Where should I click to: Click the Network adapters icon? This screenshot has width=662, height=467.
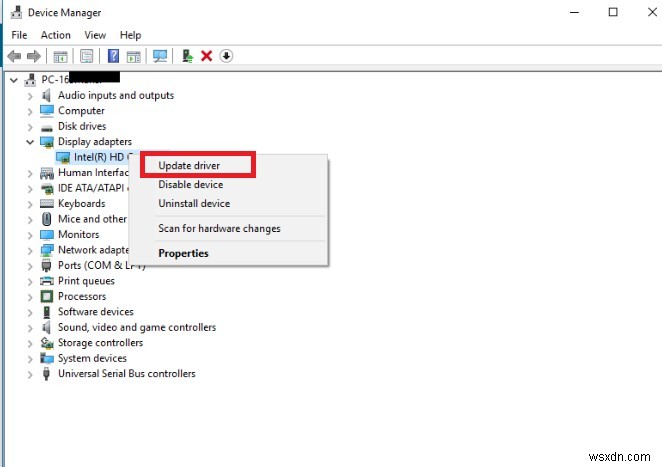(47, 250)
